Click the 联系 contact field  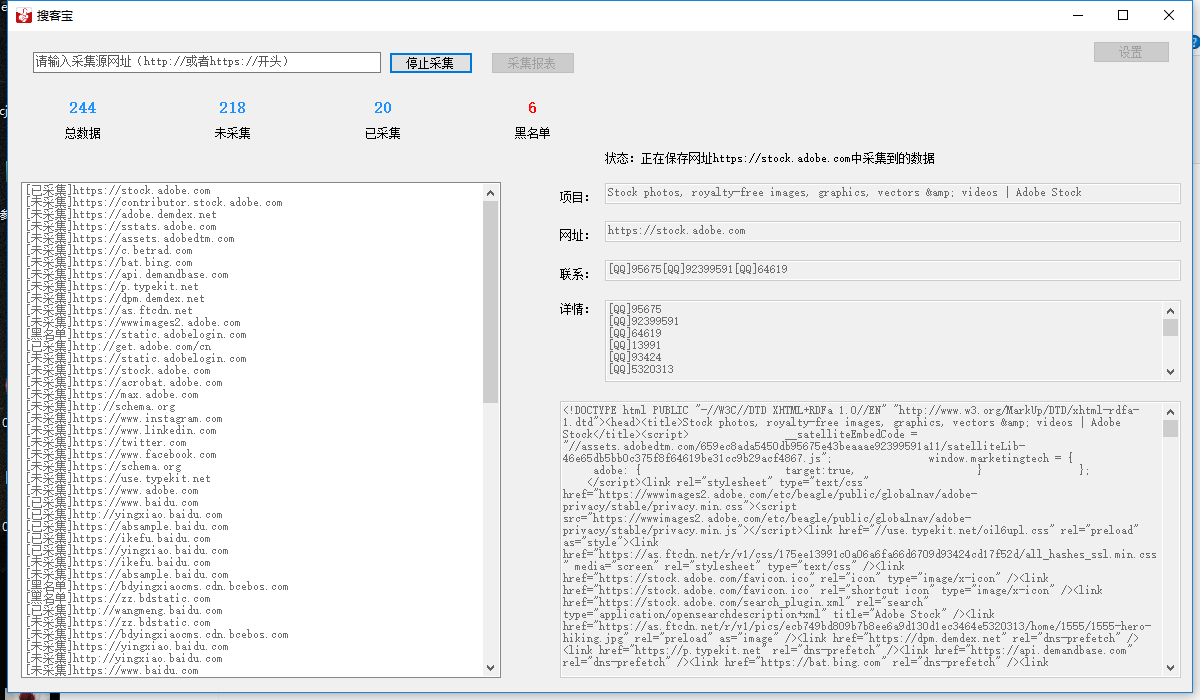(893, 270)
